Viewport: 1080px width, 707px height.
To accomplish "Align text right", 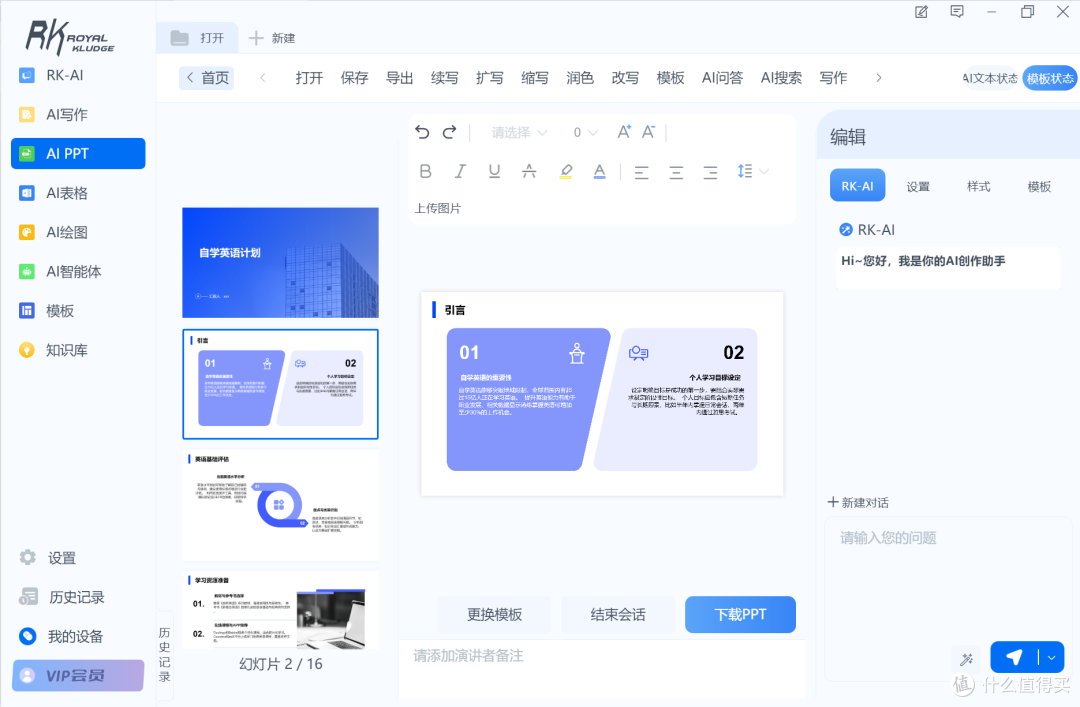I will pyautogui.click(x=710, y=172).
